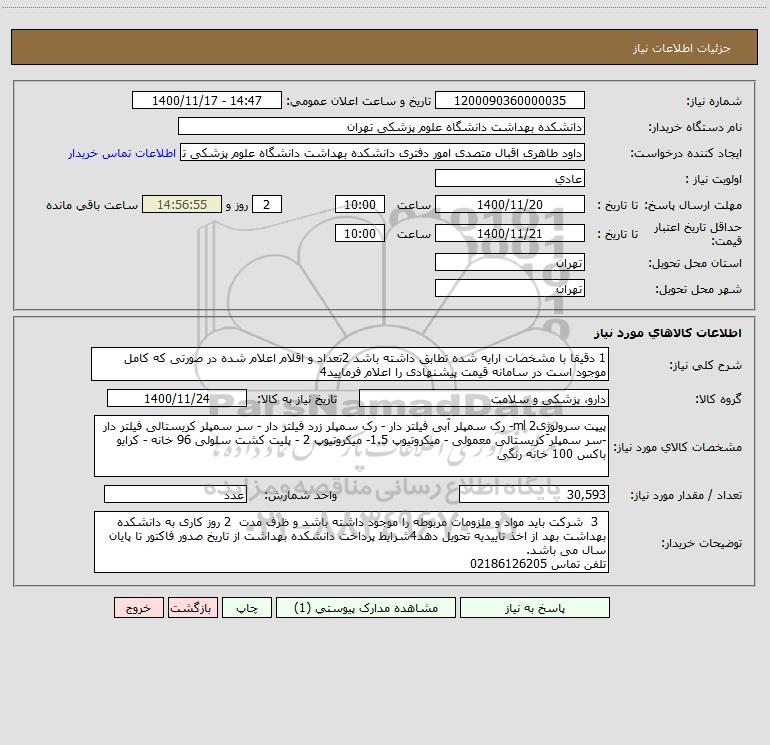Click label گروه کالا
This screenshot has height=745, width=770.
tap(718, 399)
